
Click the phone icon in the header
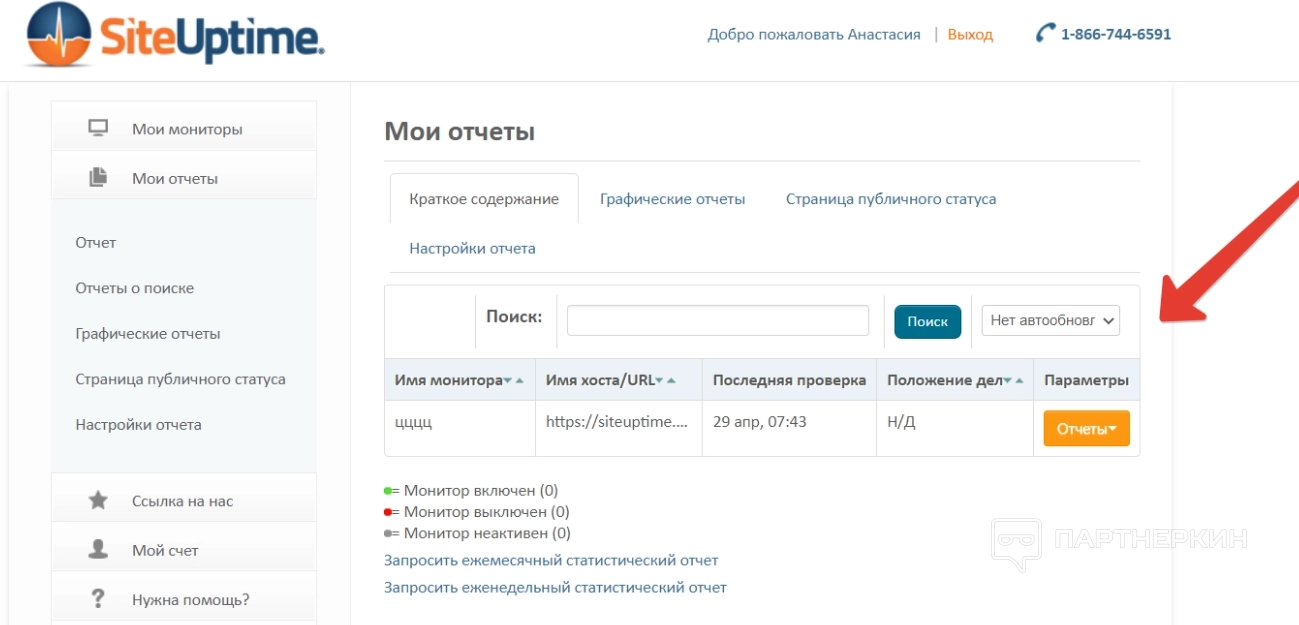1045,34
